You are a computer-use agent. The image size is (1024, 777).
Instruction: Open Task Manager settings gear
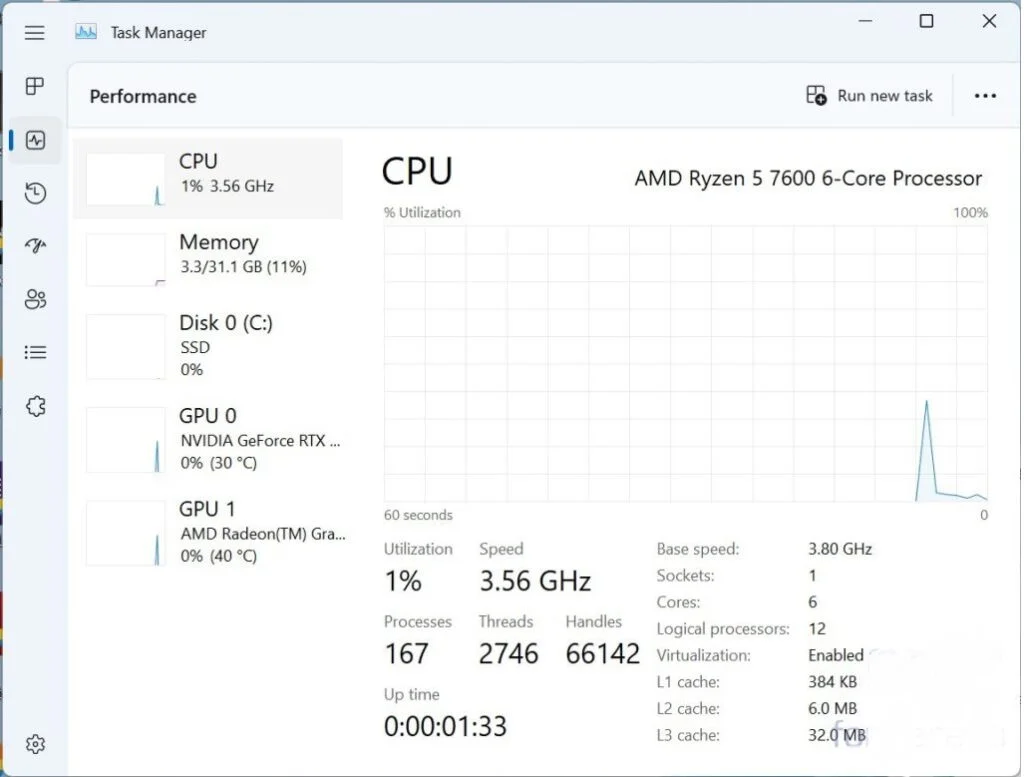35,744
